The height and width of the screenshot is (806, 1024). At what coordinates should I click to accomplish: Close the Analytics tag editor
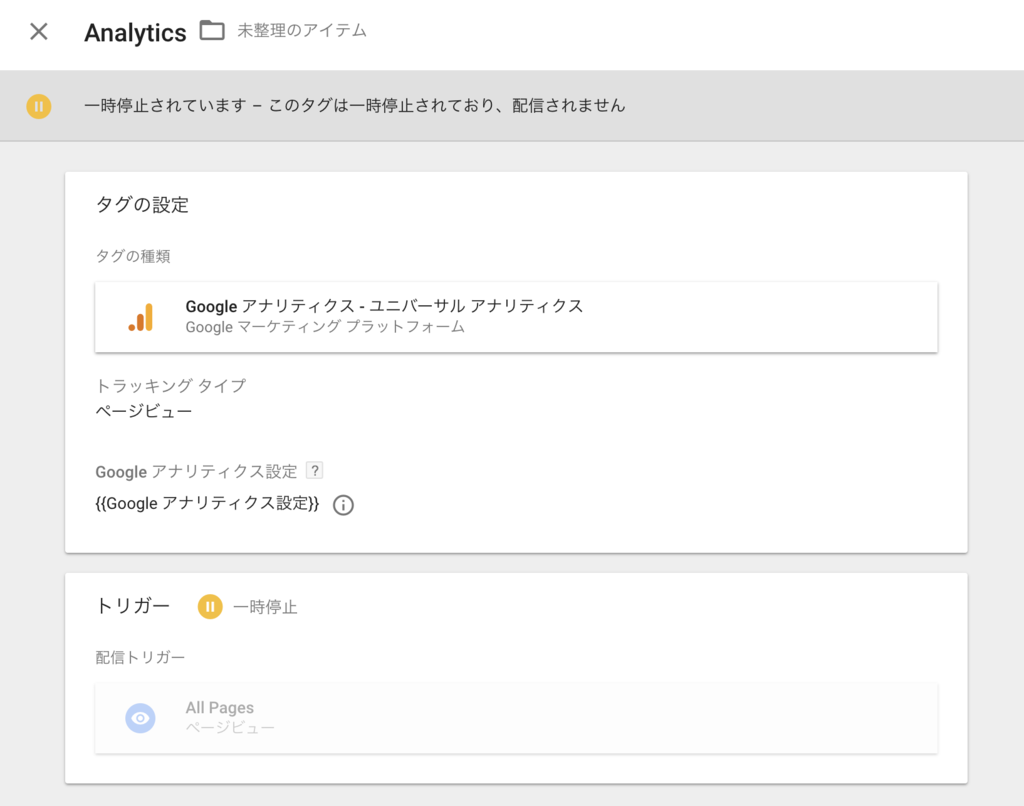coord(39,31)
